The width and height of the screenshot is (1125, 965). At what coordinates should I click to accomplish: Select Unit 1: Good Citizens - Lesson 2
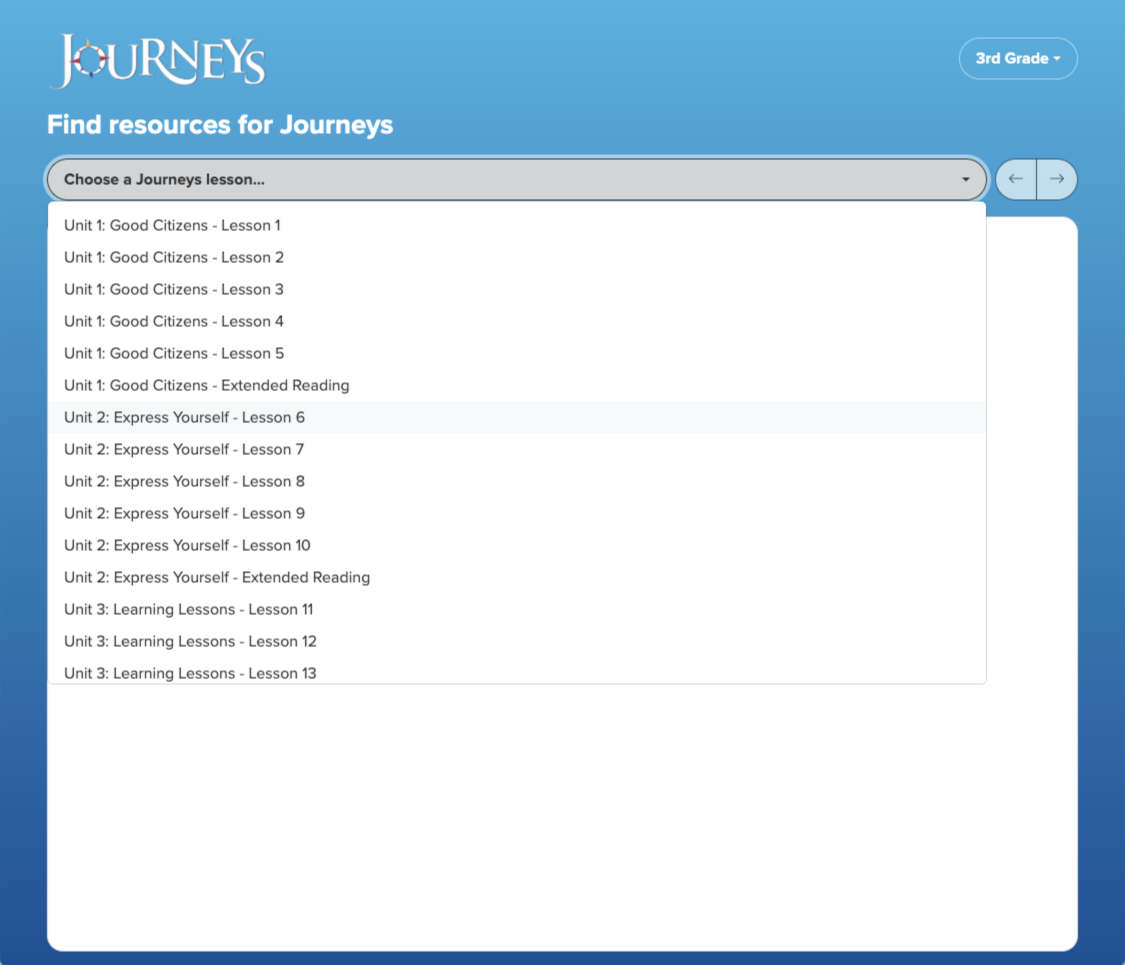coord(517,258)
